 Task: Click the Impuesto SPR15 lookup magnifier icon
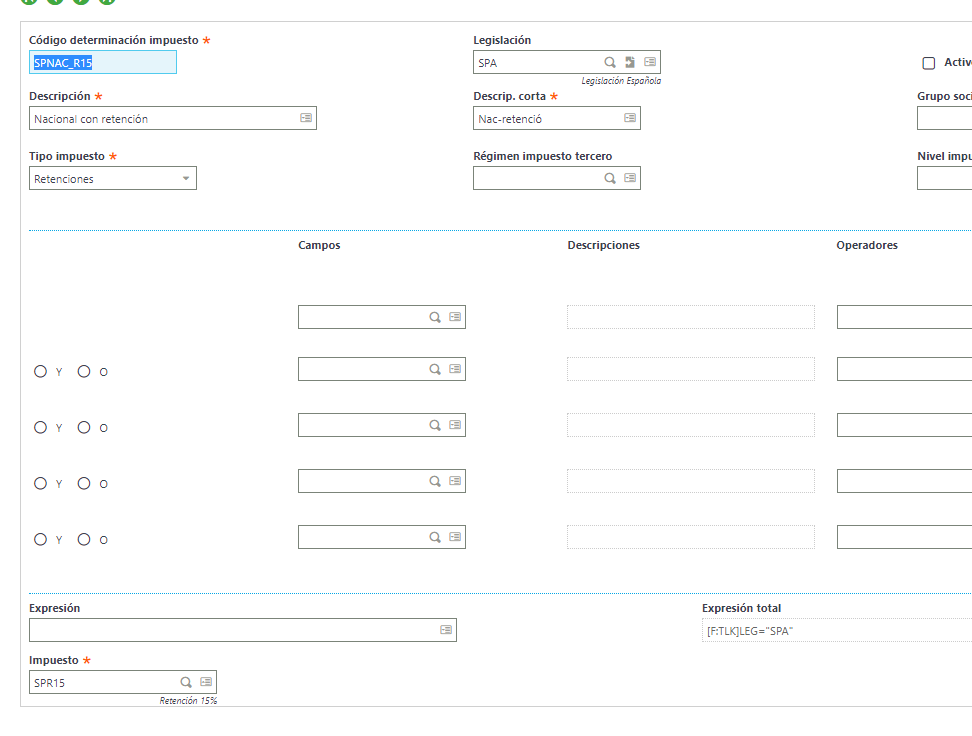pos(186,683)
